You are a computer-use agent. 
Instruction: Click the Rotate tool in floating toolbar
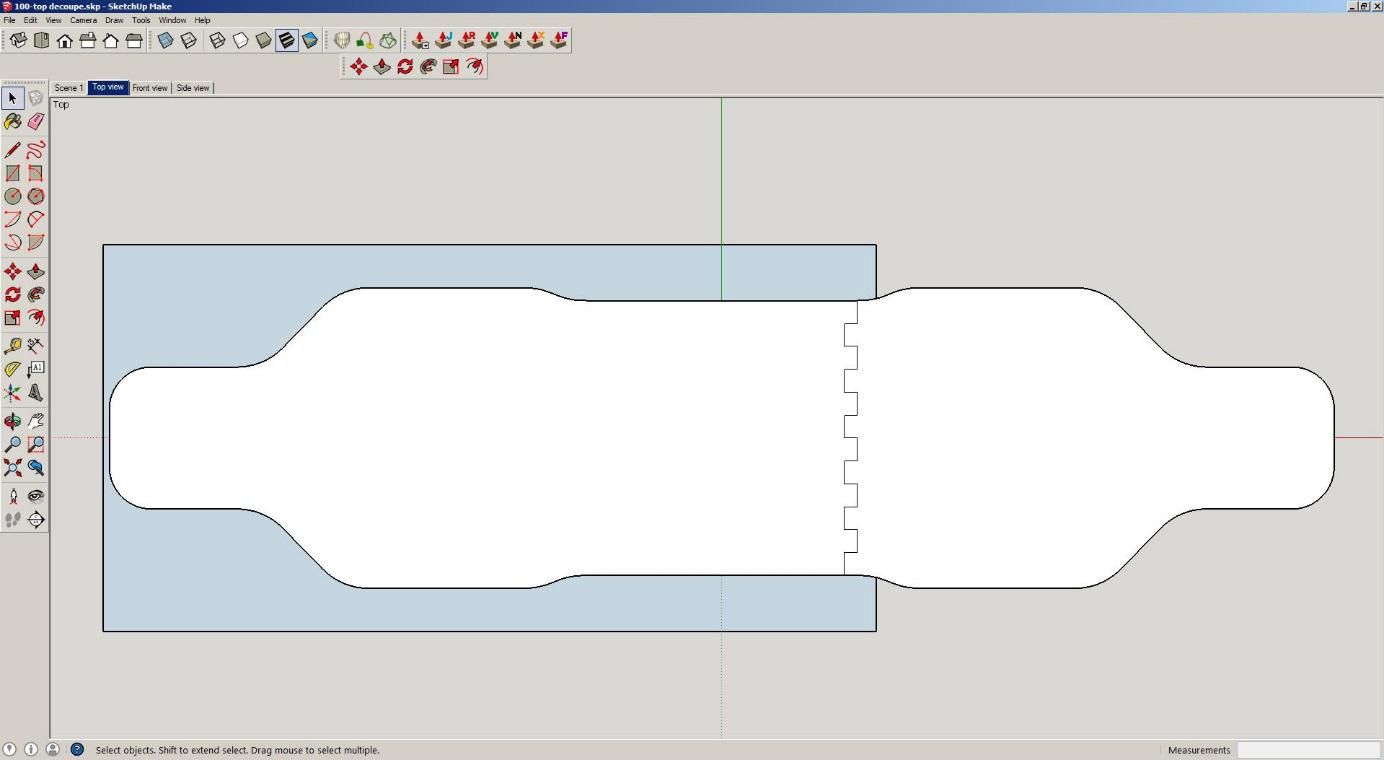tap(405, 67)
